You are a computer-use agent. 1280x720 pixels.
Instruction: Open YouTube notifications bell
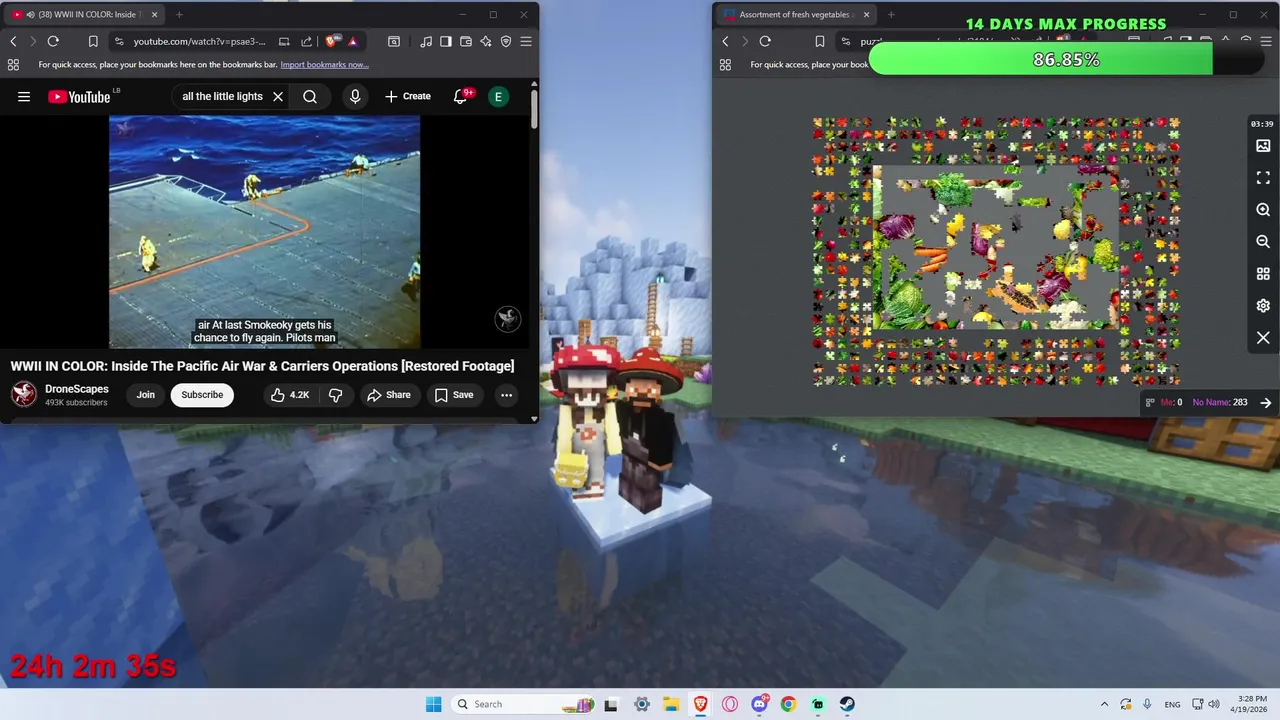pyautogui.click(x=462, y=97)
